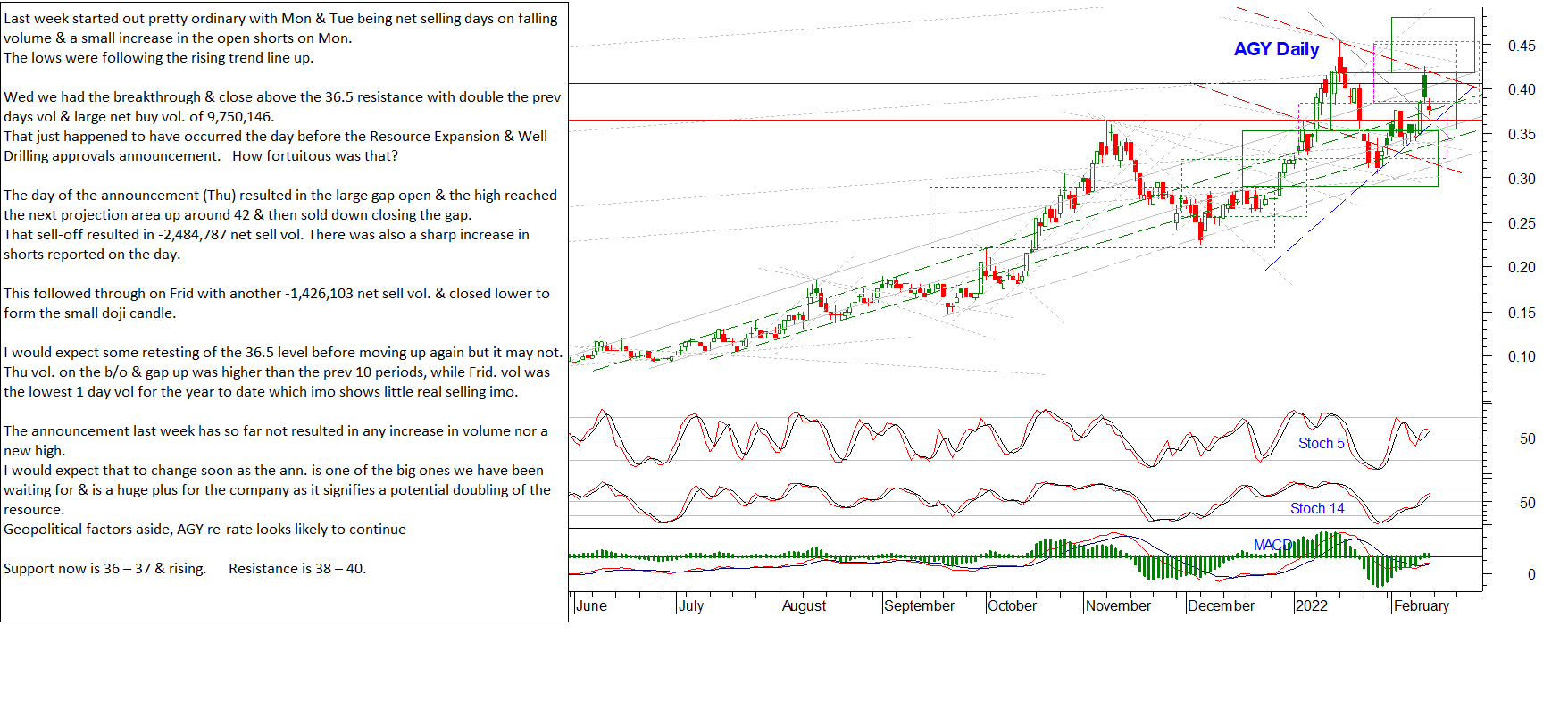Click the line starting 'the lowest 1 day vol'
1568x718 pixels.
point(261,392)
